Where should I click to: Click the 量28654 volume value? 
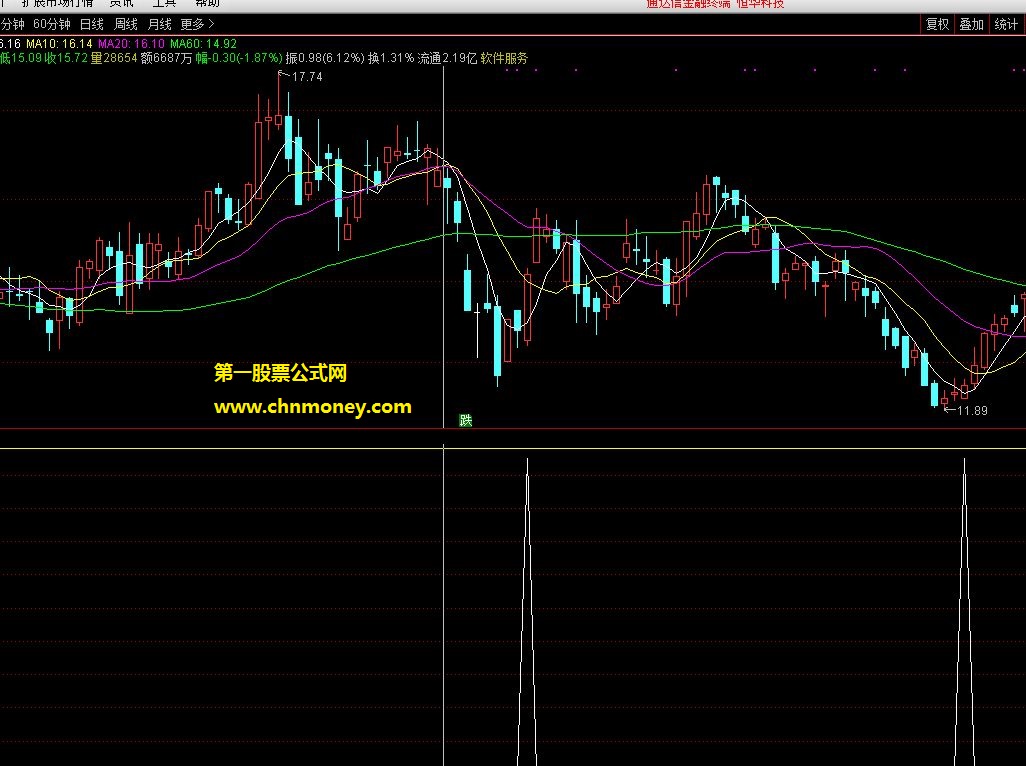coord(114,58)
